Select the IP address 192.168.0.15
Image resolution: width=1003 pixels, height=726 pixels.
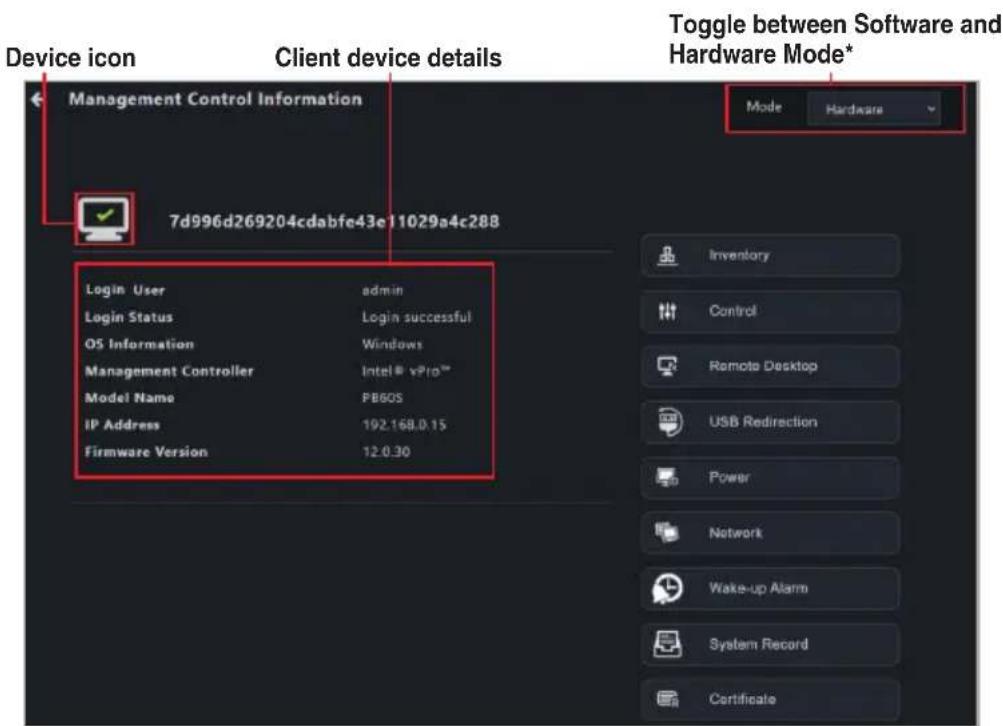pyautogui.click(x=404, y=425)
